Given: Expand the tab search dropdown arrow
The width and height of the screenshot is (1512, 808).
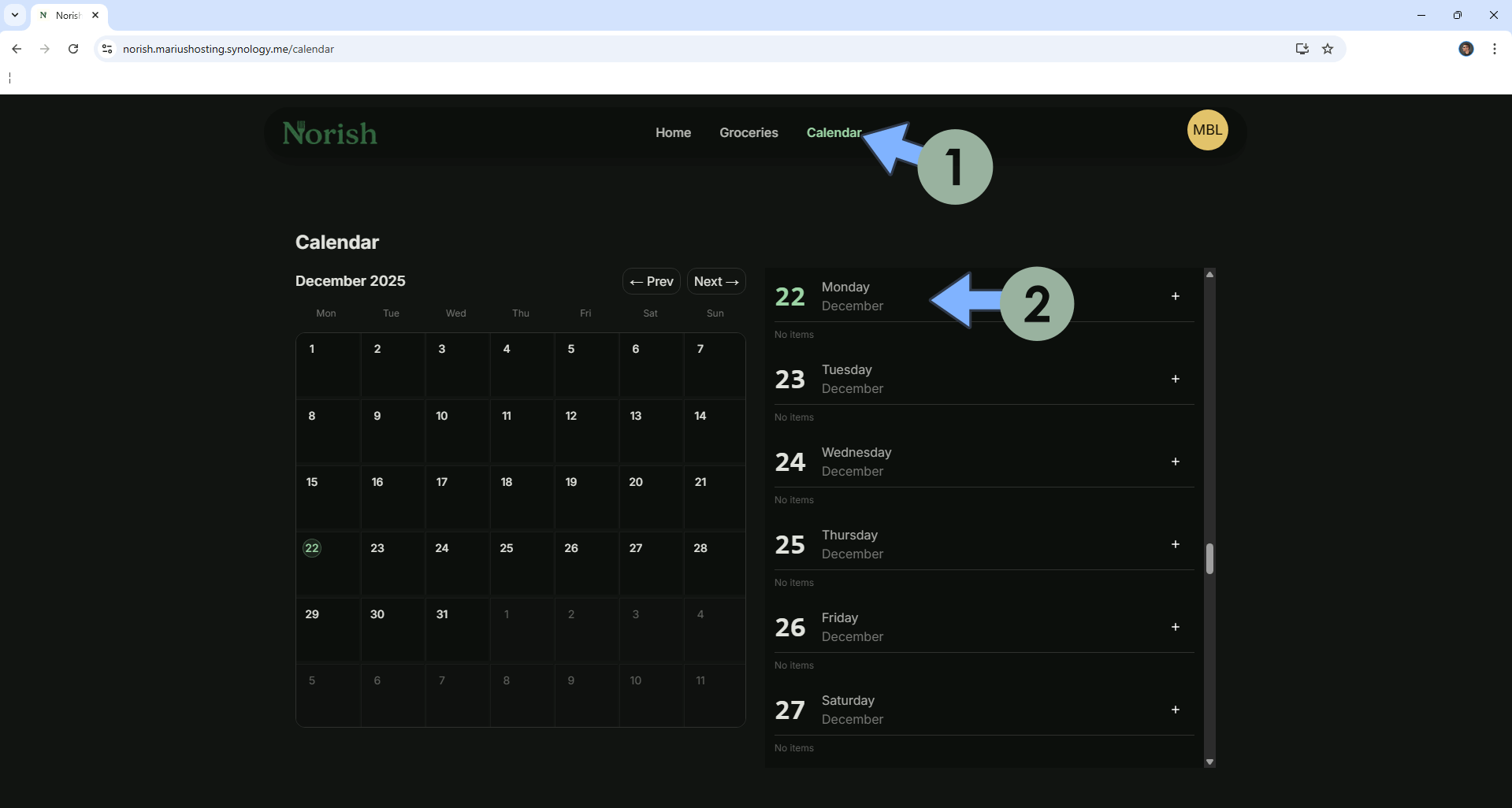Looking at the screenshot, I should 15,15.
